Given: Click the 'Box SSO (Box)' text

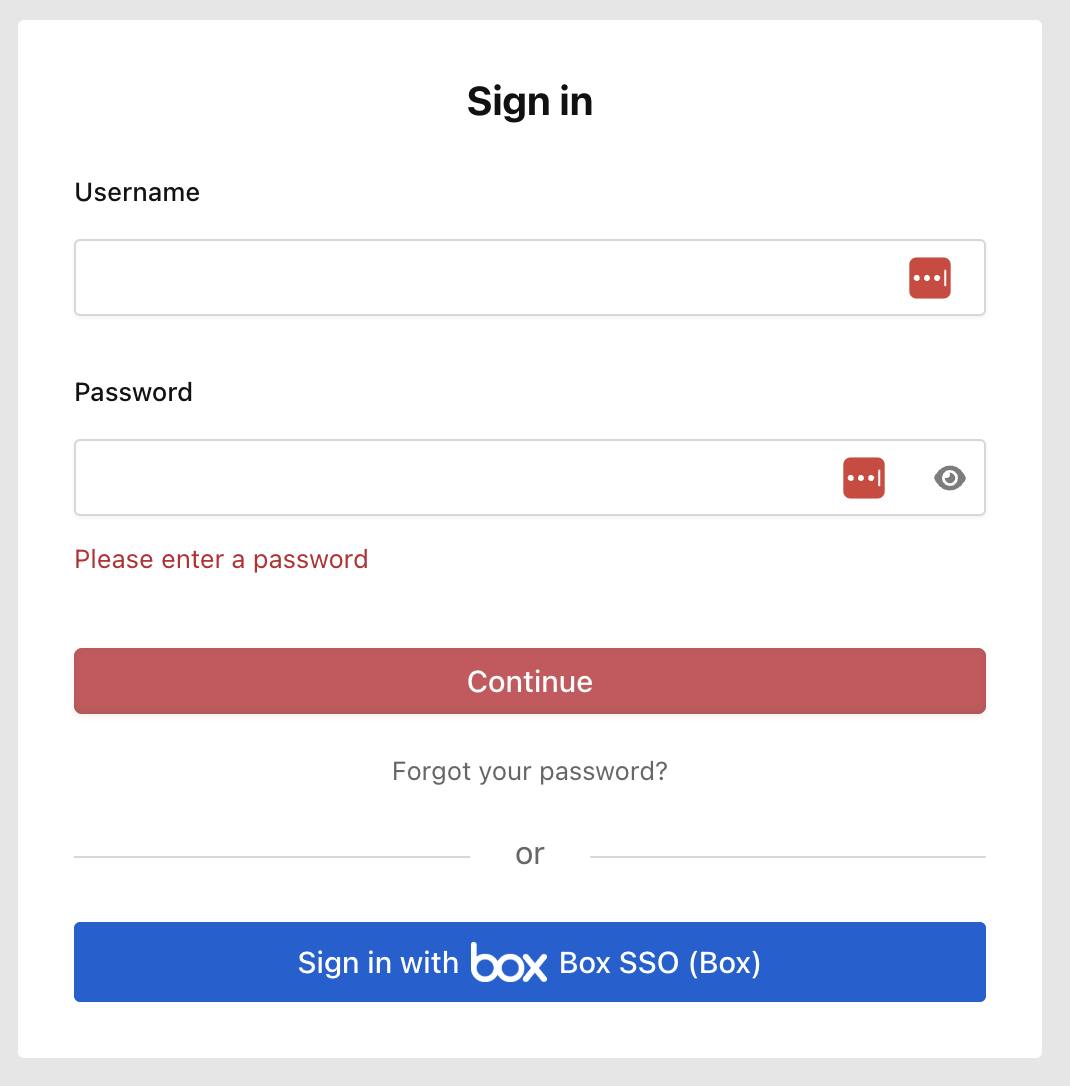Looking at the screenshot, I should (660, 962).
